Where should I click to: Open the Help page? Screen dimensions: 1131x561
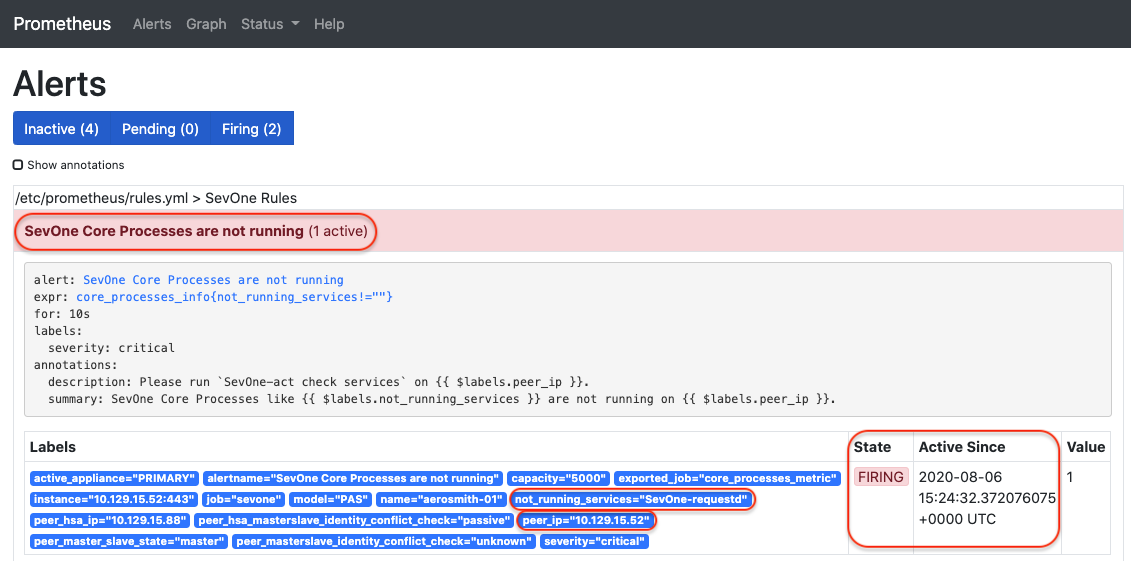click(x=329, y=24)
